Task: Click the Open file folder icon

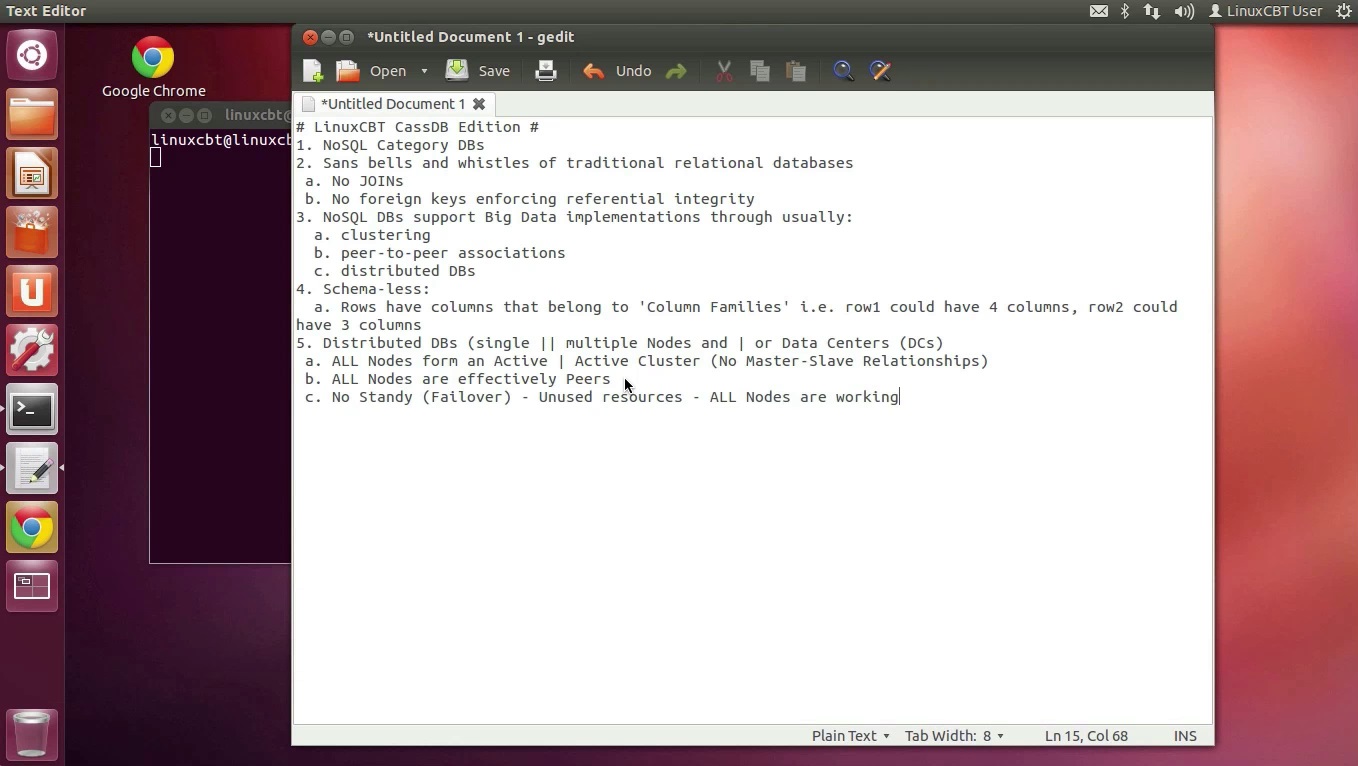Action: click(x=347, y=71)
